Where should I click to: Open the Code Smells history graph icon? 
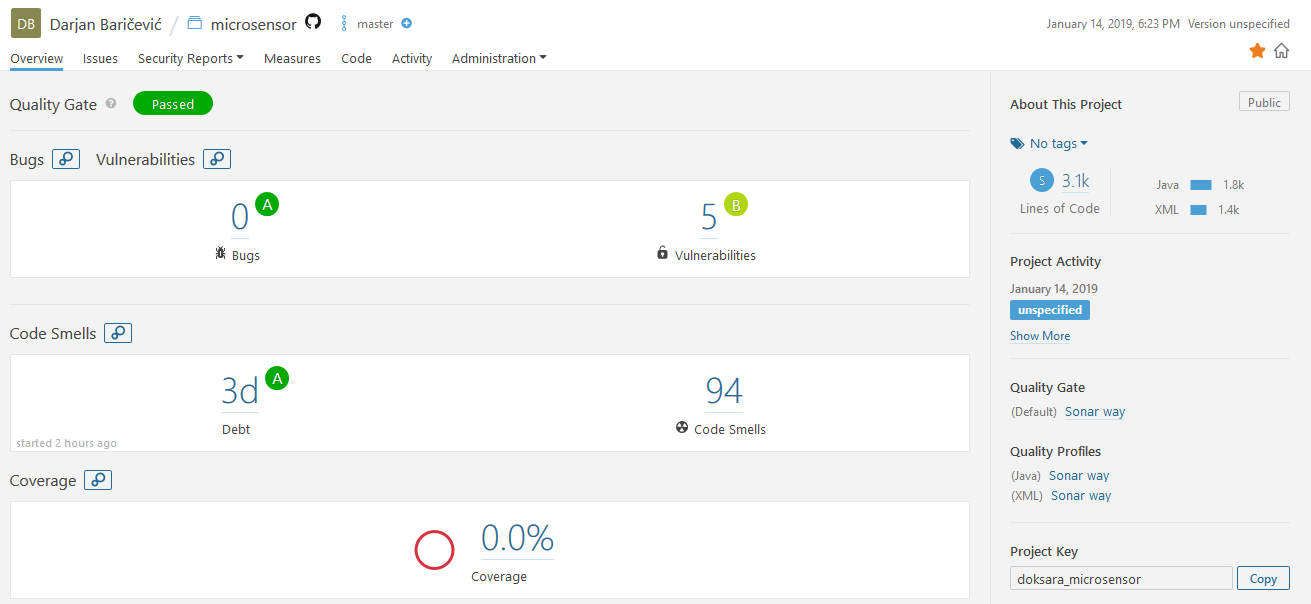(118, 333)
